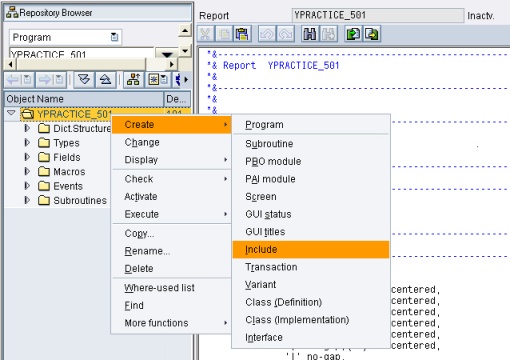Image resolution: width=510 pixels, height=360 pixels.
Task: Choose PAI module in the submenu
Action: point(311,179)
